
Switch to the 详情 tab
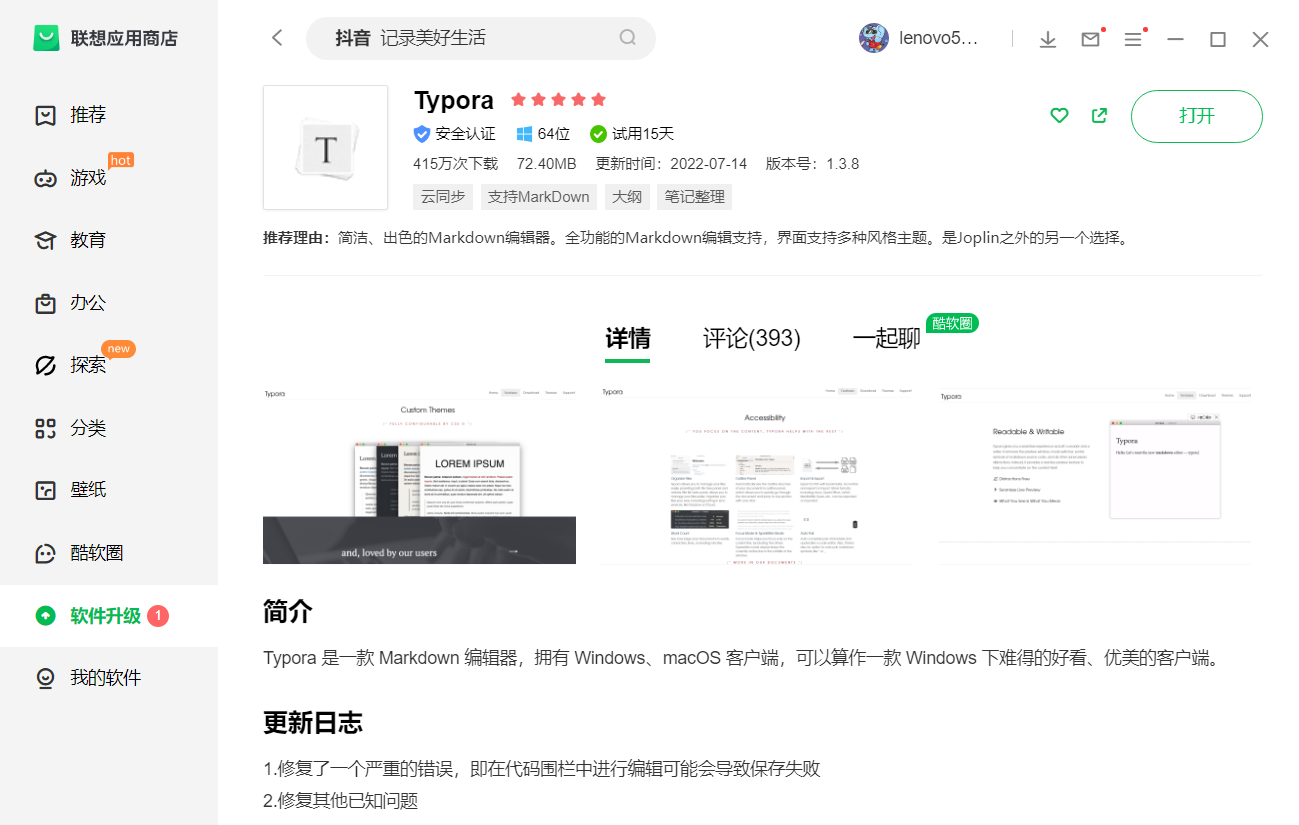point(628,338)
